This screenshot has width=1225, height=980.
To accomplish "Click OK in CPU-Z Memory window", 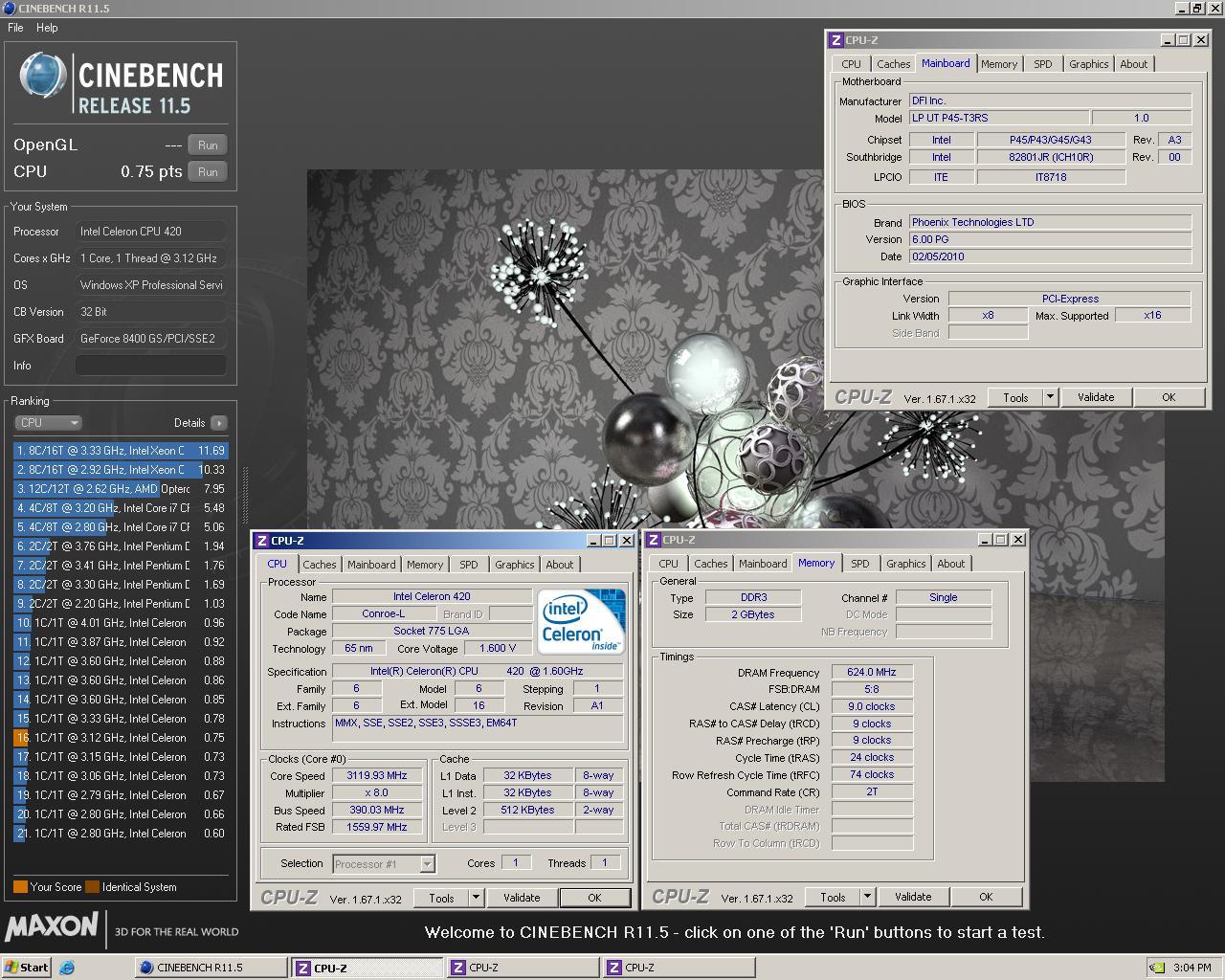I will 986,897.
